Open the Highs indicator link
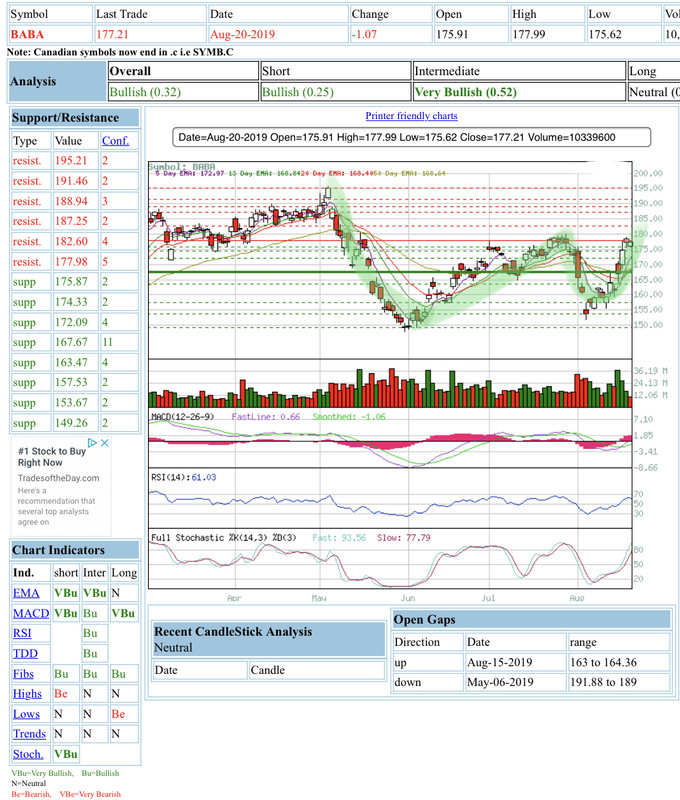Viewport: 680px width, 800px height. coord(28,694)
